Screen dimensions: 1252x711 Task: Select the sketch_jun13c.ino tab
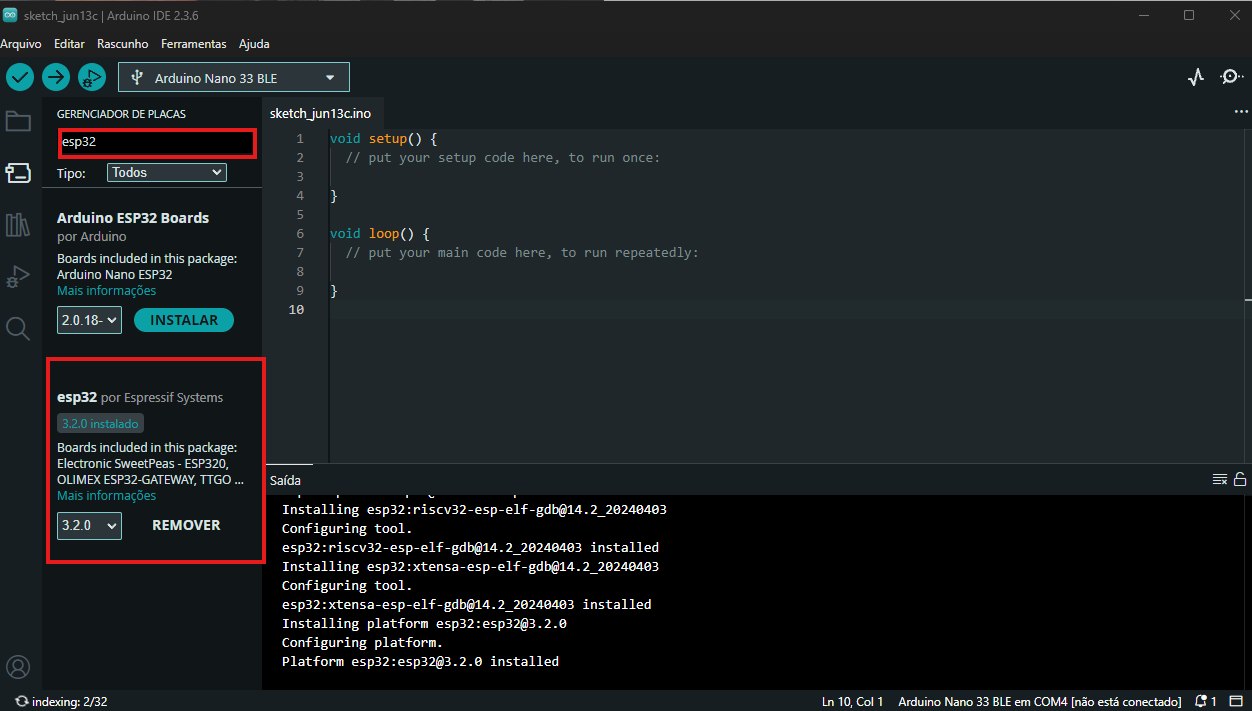pyautogui.click(x=320, y=114)
